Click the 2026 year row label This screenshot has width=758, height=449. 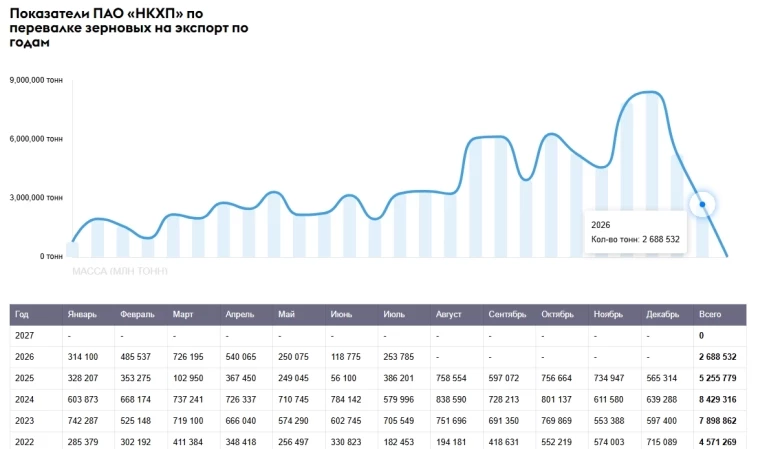[x=24, y=357]
